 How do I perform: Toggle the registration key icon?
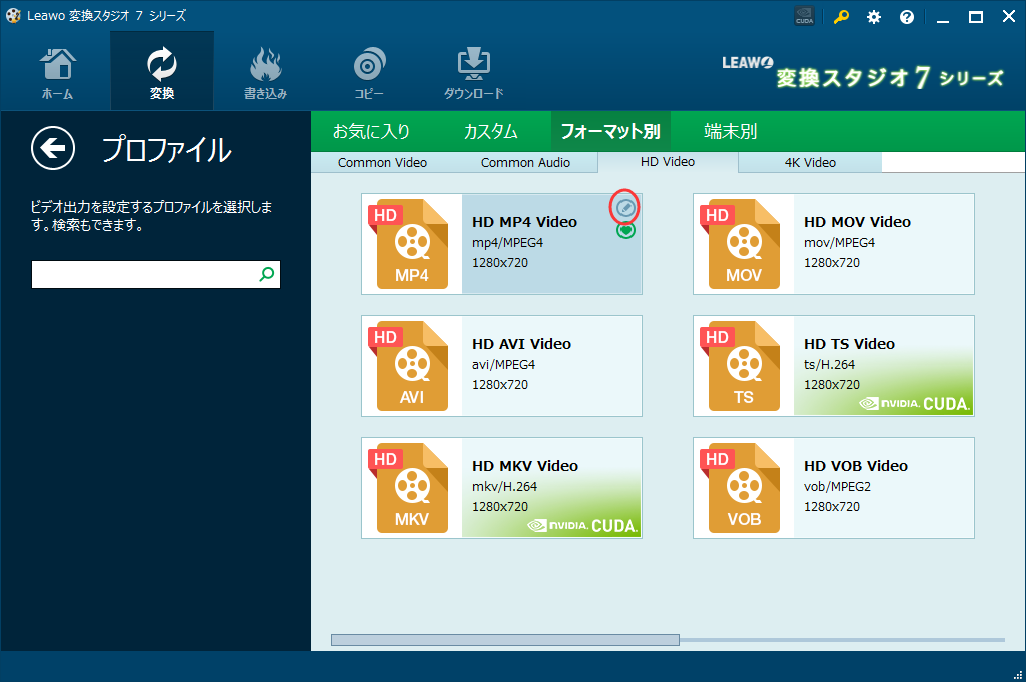(840, 16)
